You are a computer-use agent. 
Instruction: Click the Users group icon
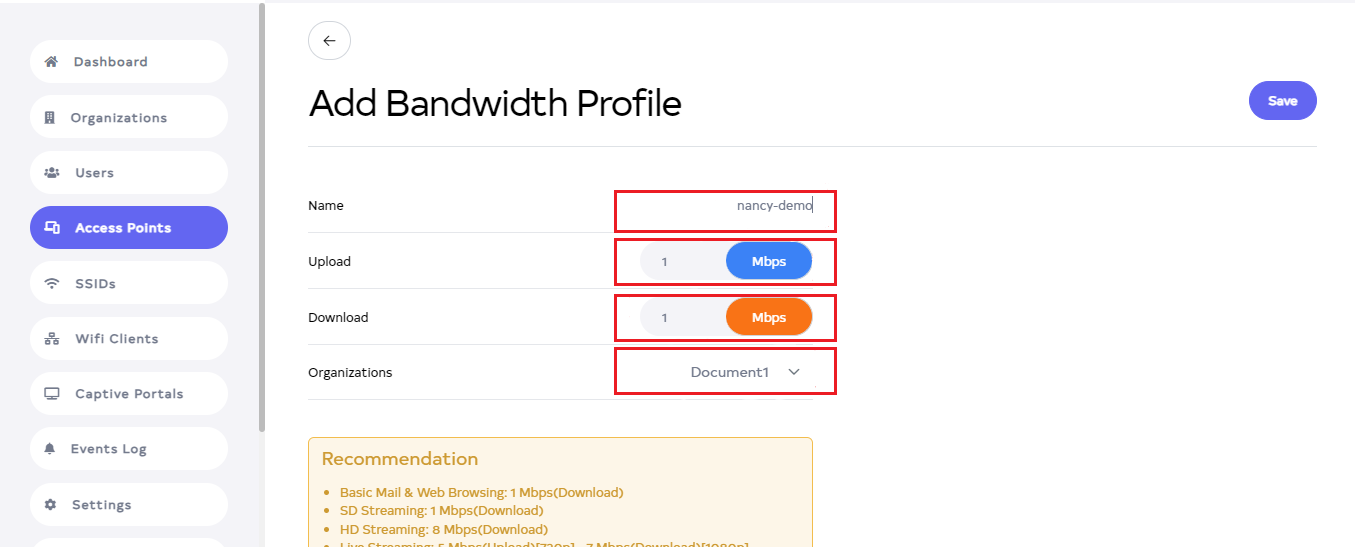(x=52, y=173)
